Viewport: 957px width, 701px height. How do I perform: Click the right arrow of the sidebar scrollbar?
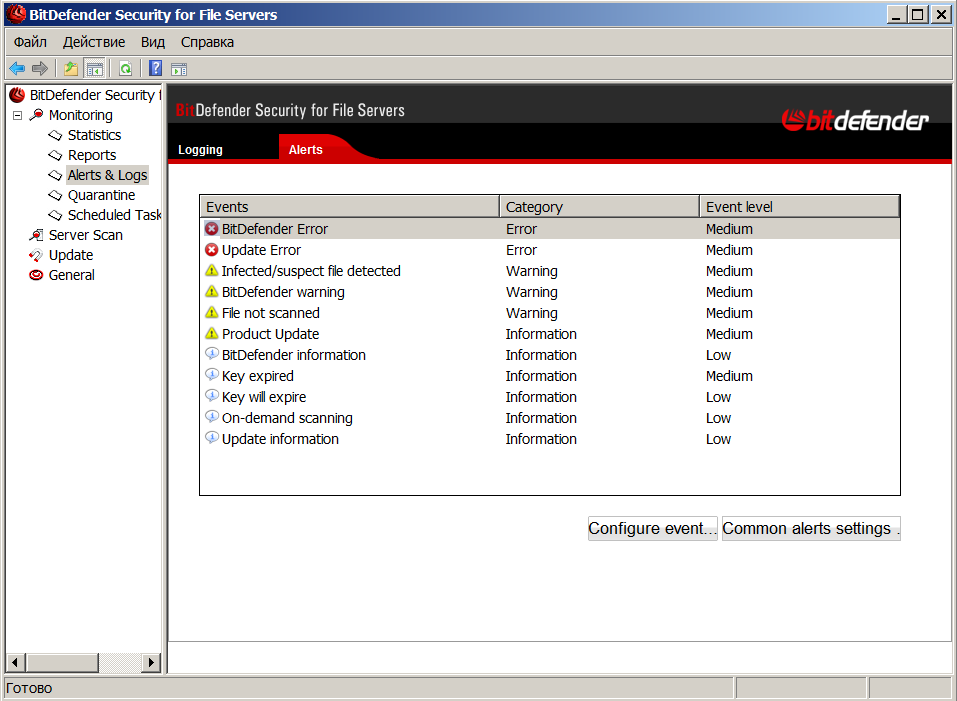coord(151,662)
